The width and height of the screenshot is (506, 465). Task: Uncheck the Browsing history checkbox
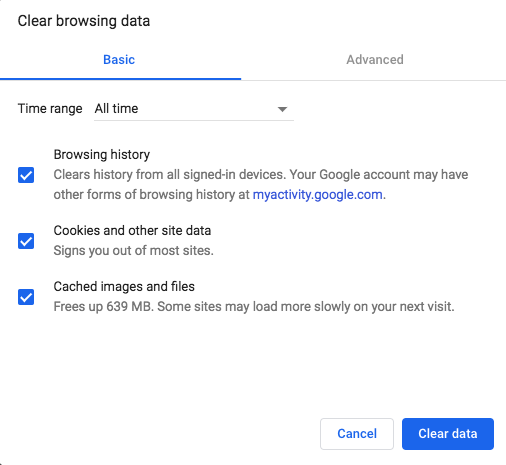[26, 175]
